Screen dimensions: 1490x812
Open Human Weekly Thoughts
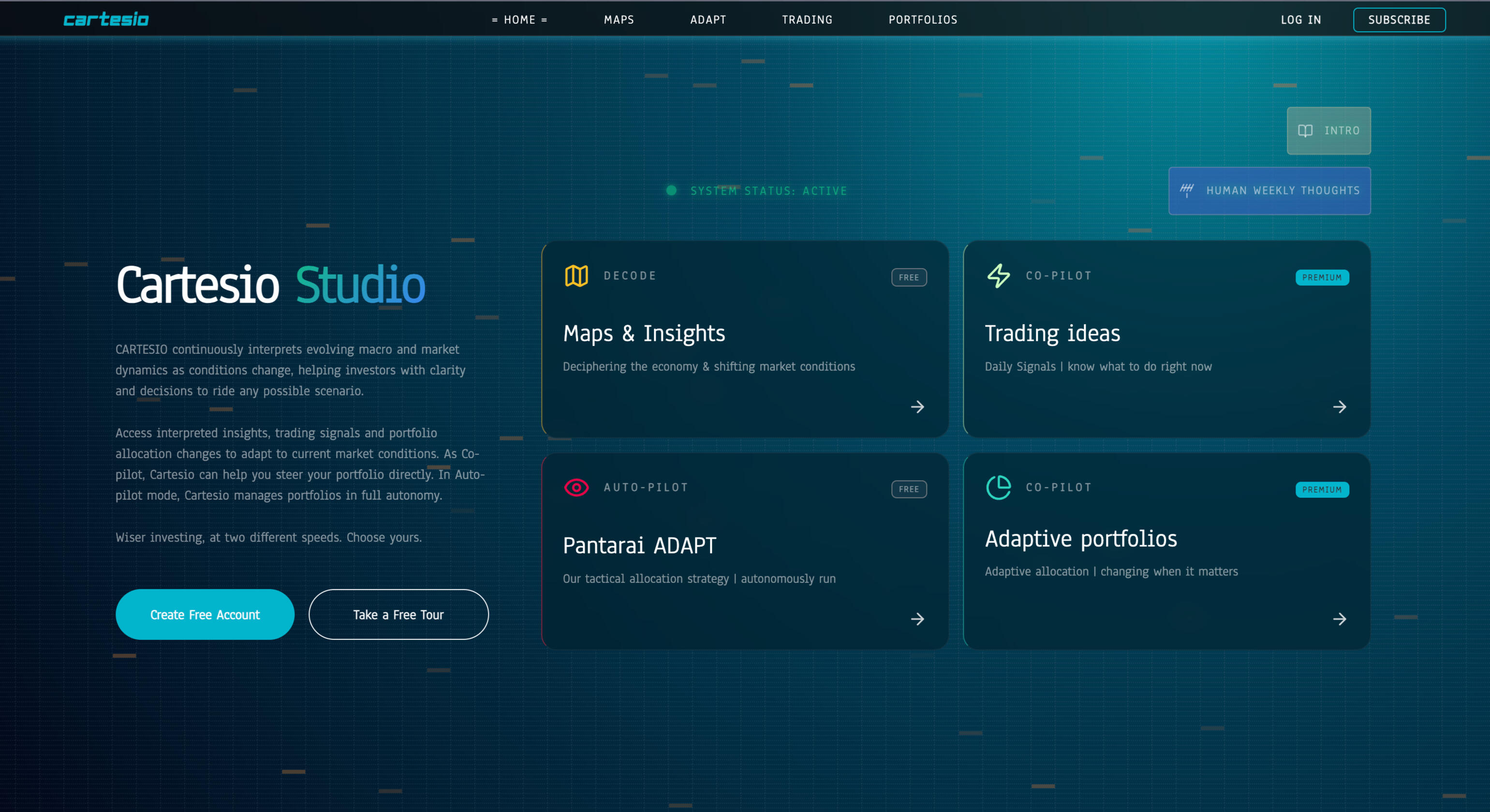tap(1269, 191)
